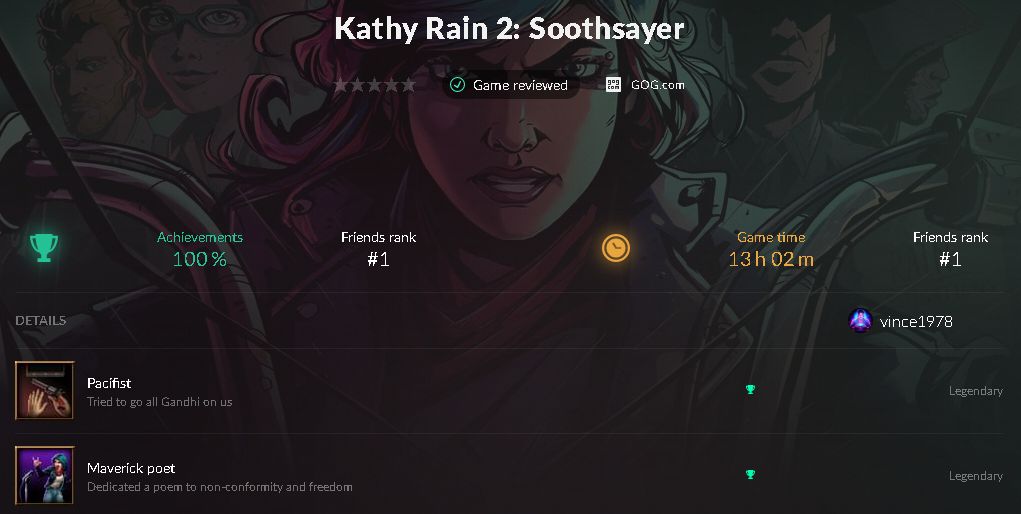Viewport: 1021px width, 514px height.
Task: Click the Game reviewed button
Action: 510,85
